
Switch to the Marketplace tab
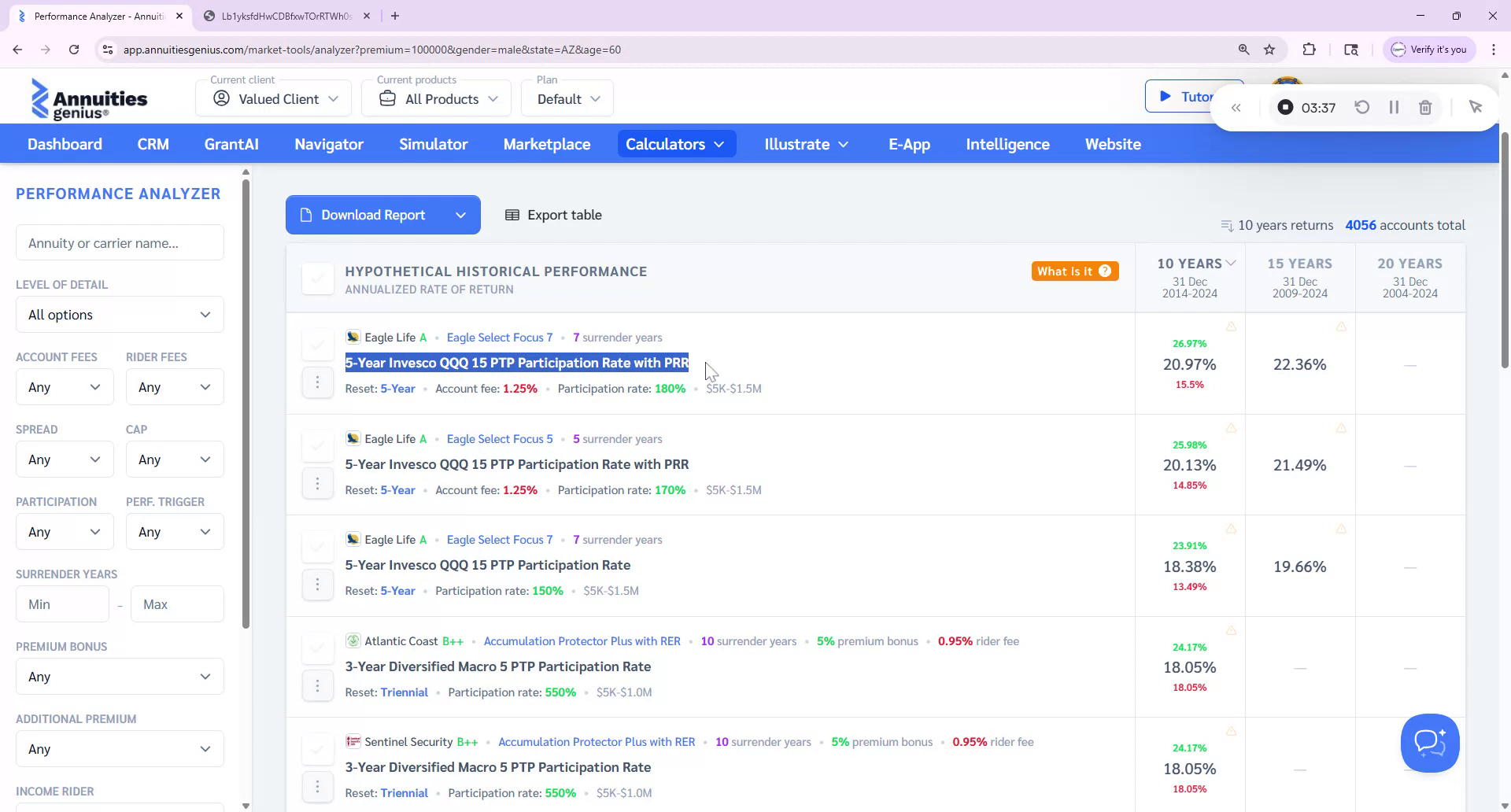[x=547, y=144]
